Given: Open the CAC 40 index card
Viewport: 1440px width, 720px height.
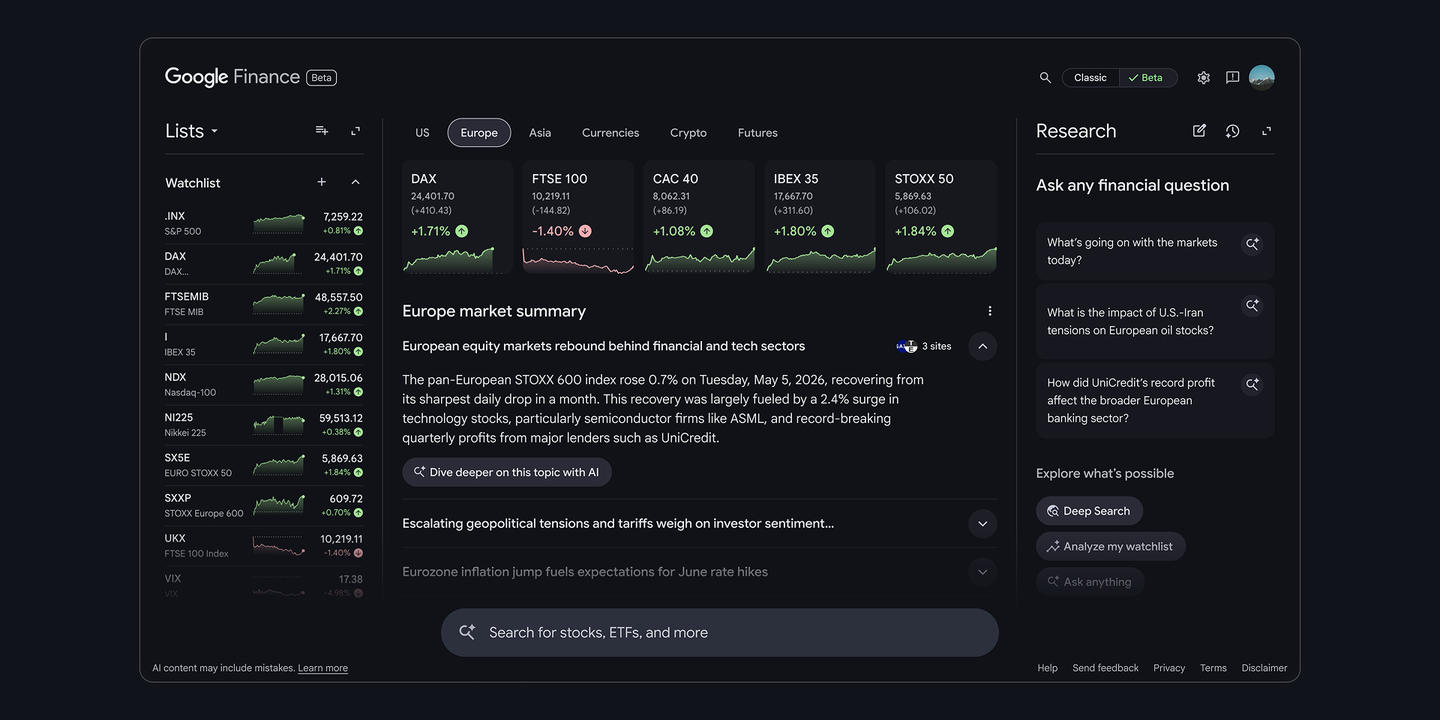Looking at the screenshot, I should coord(699,217).
